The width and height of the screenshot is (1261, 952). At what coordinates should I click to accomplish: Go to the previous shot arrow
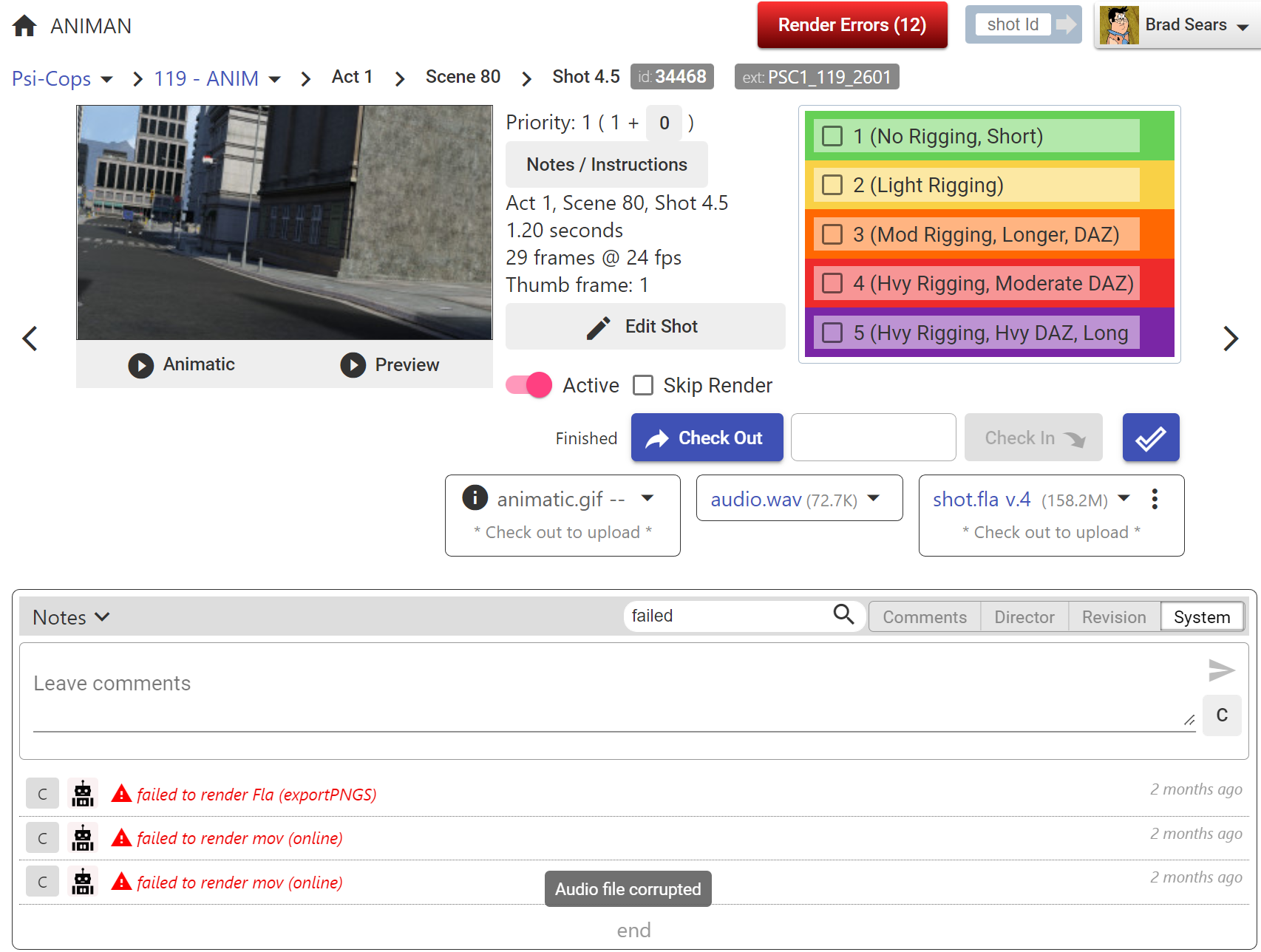tap(30, 339)
